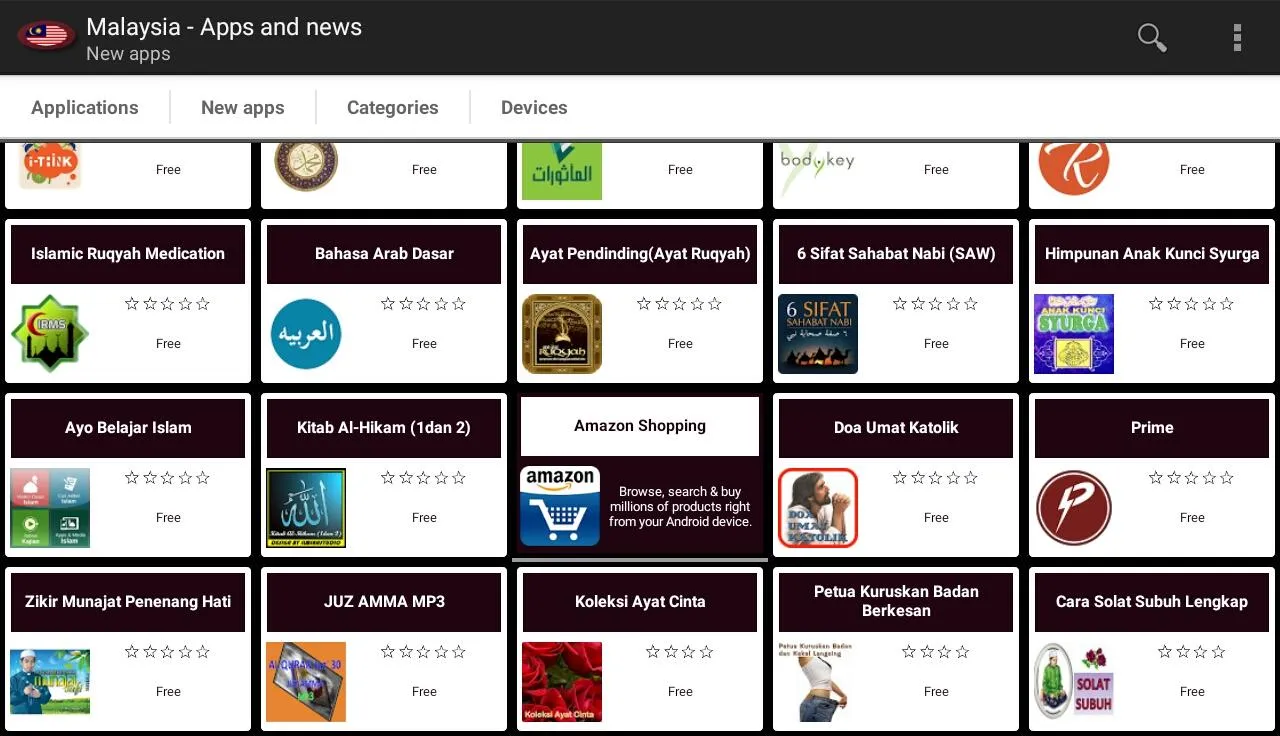1280x736 pixels.
Task: Select the Bahasa Arab Dasar title
Action: (x=384, y=254)
